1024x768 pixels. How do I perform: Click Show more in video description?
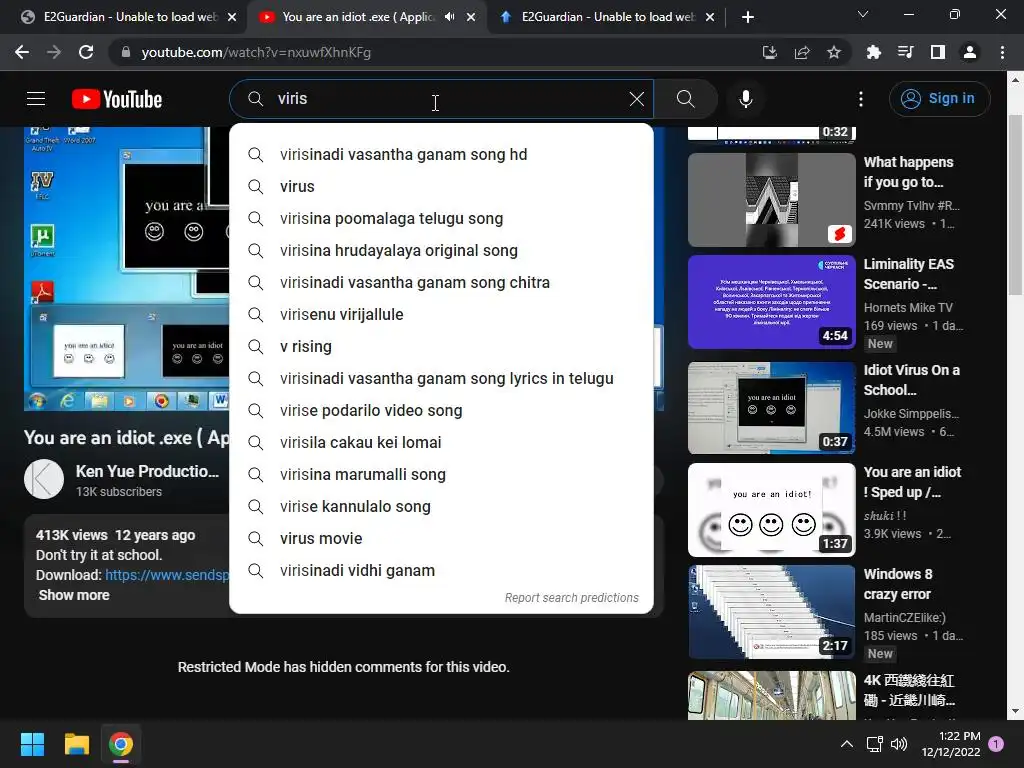click(74, 595)
